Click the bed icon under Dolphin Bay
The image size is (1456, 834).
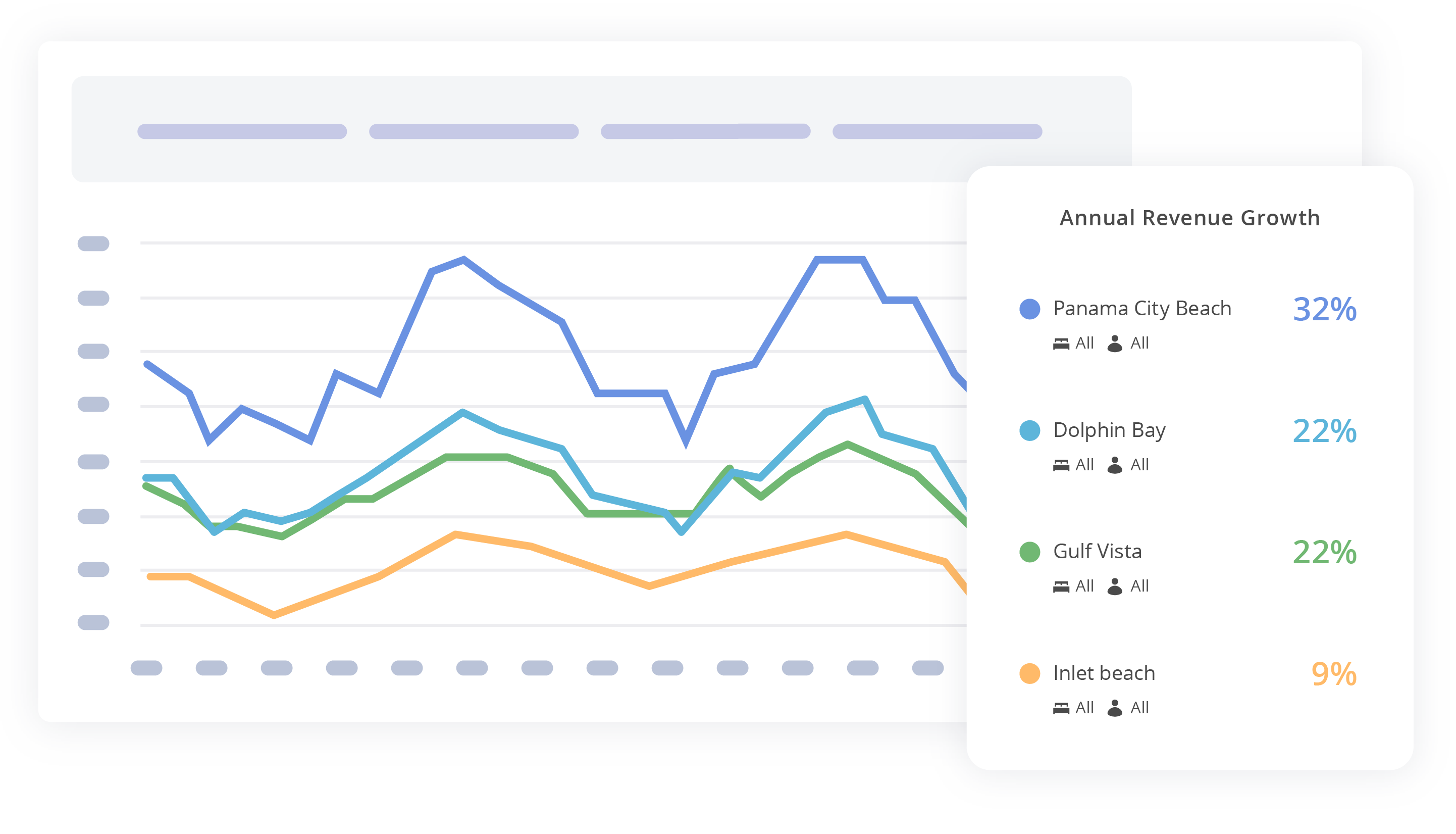tap(1061, 465)
